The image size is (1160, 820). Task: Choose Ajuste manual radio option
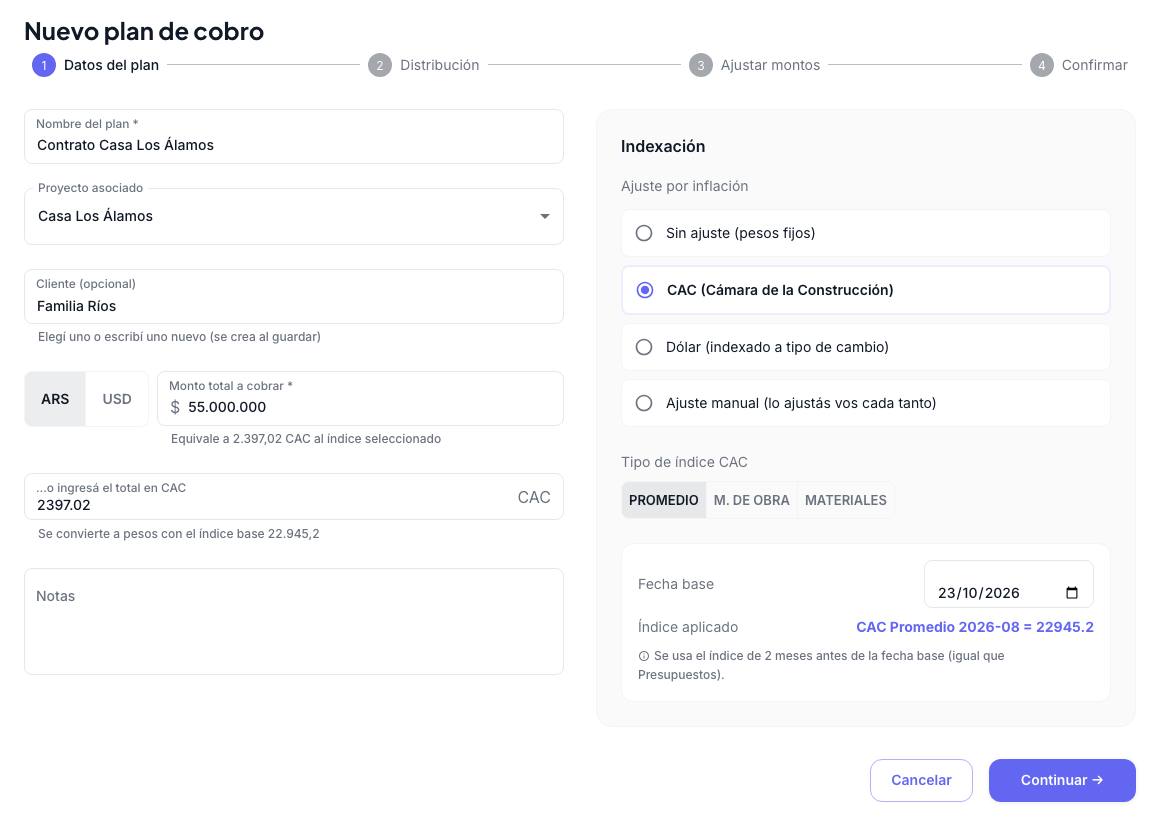click(866, 403)
